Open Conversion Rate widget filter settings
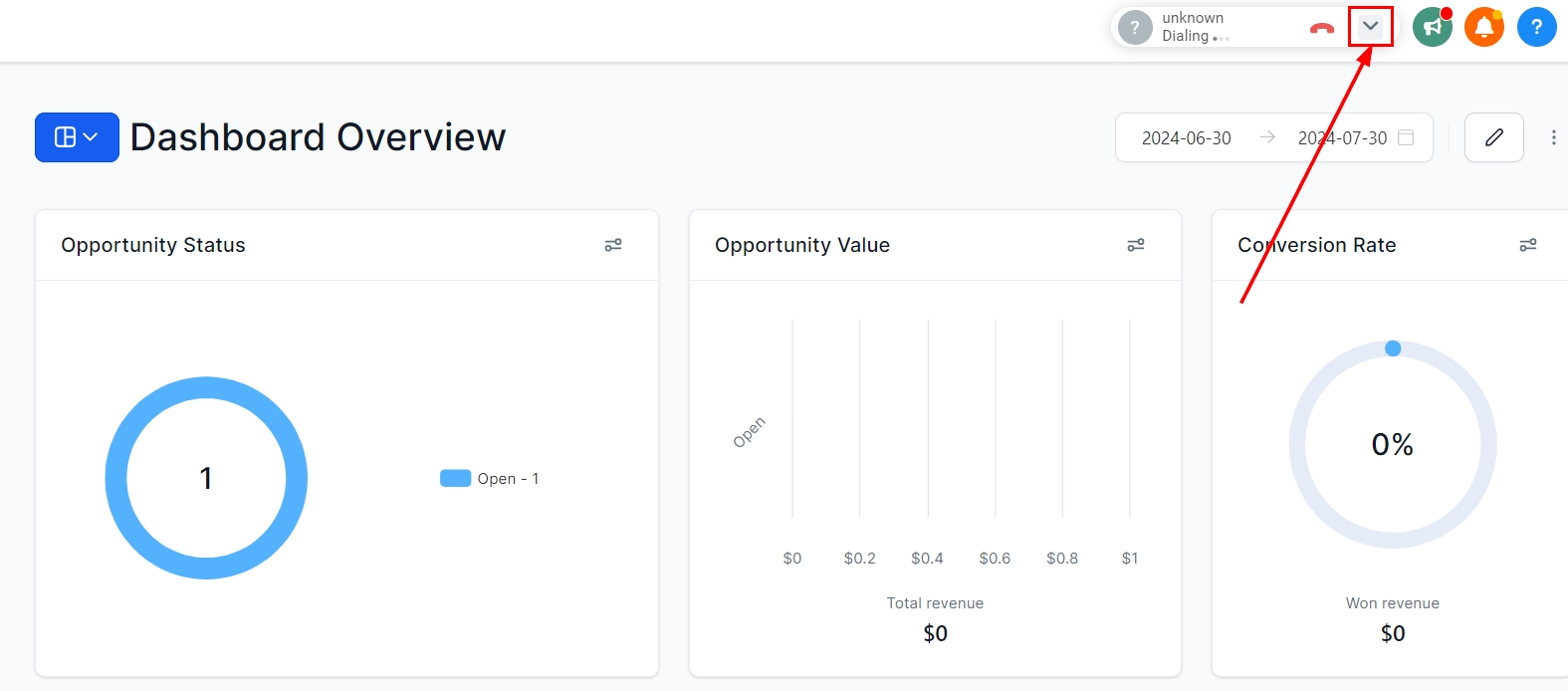This screenshot has height=691, width=1568. pos(1528,245)
